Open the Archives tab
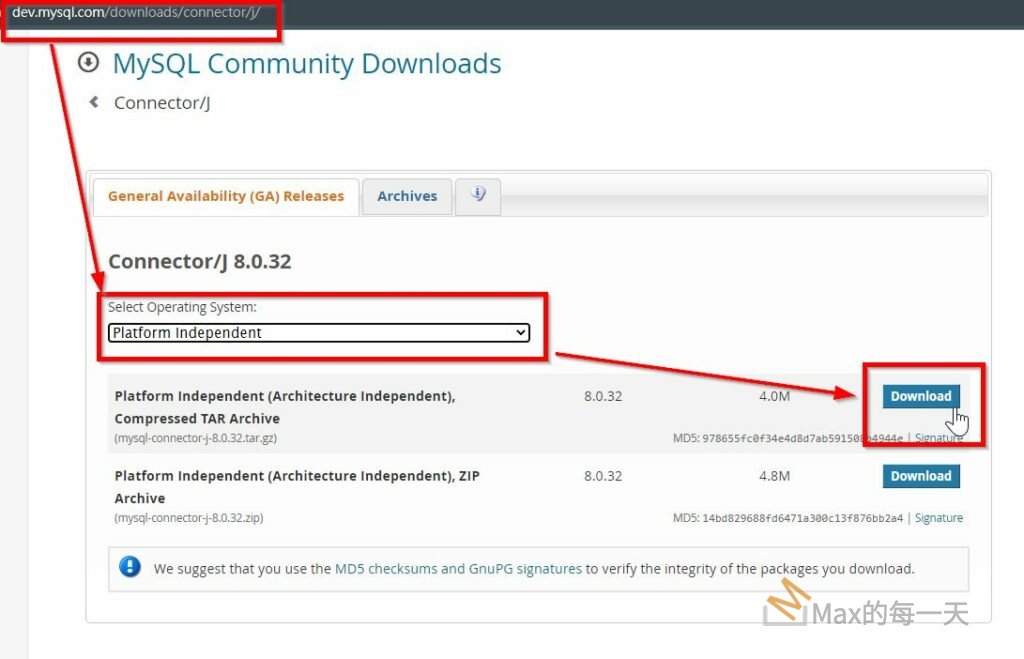Viewport: 1024px width, 659px height. 407,196
